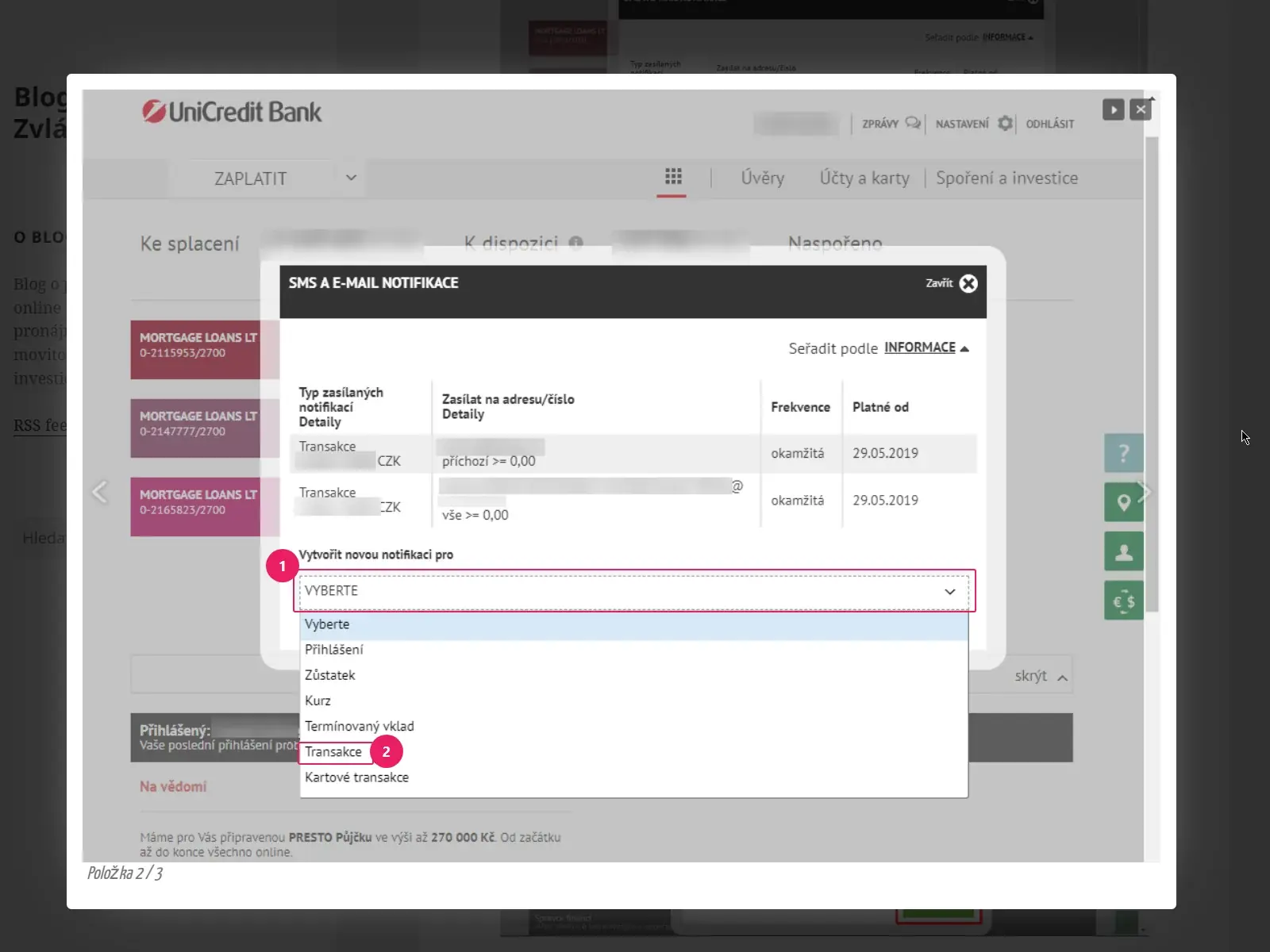Click the Položka 2 / 3 caption
The width and height of the screenshot is (1270, 952).
point(125,873)
